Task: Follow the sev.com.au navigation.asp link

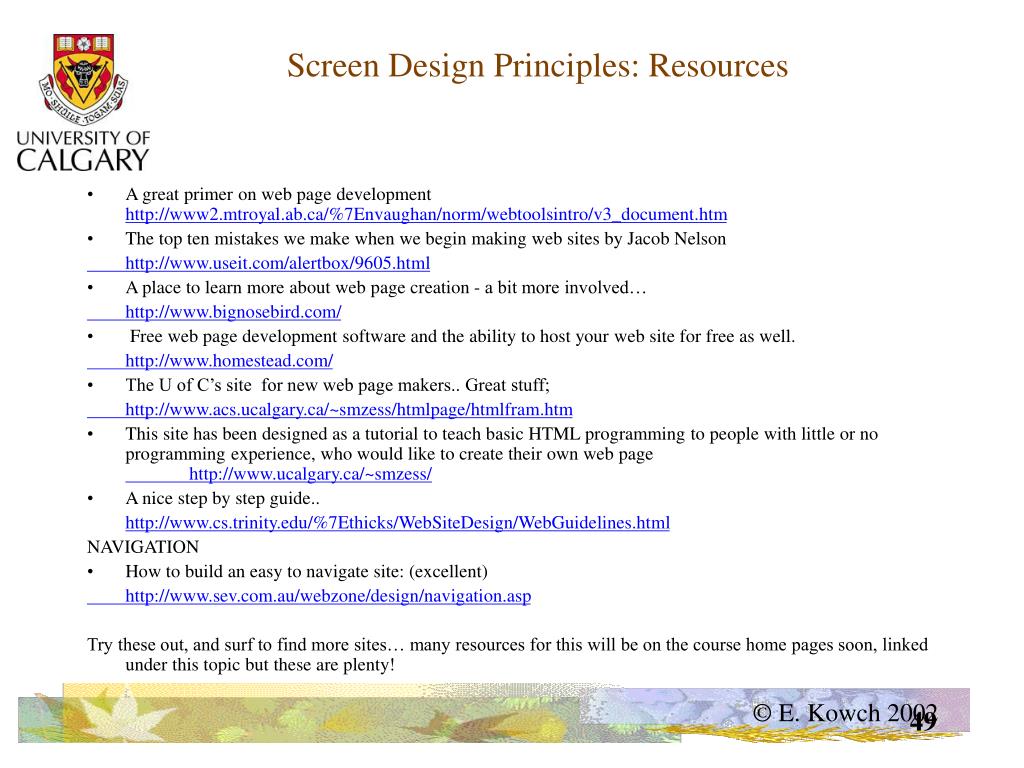Action: pos(328,596)
